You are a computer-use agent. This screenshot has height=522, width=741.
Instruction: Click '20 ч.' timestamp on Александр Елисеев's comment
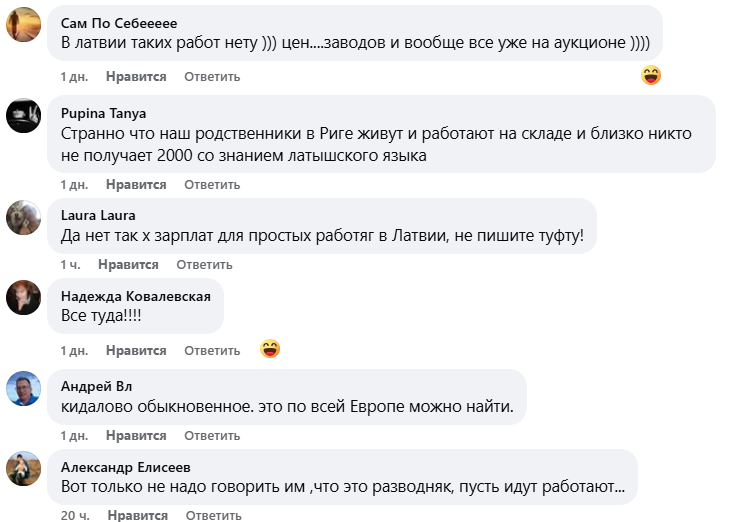[x=74, y=516]
